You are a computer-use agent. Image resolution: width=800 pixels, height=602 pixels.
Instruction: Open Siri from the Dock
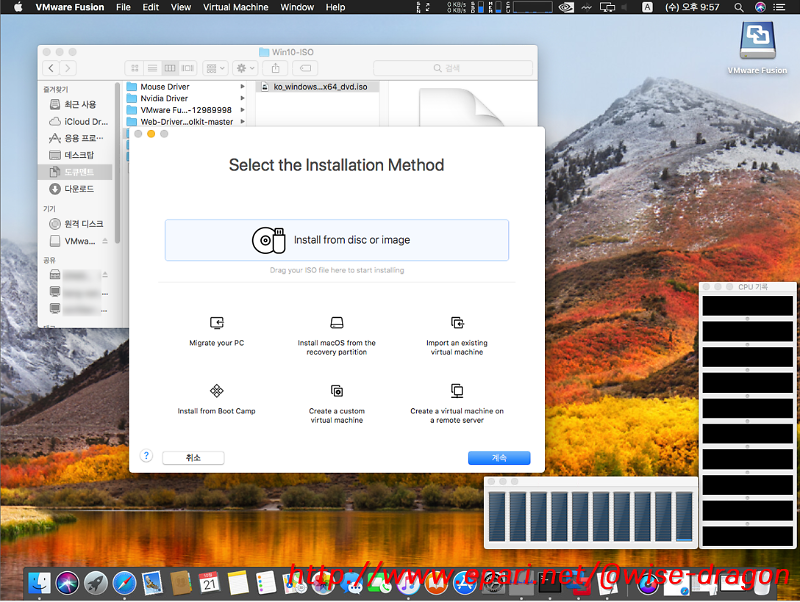tap(67, 583)
